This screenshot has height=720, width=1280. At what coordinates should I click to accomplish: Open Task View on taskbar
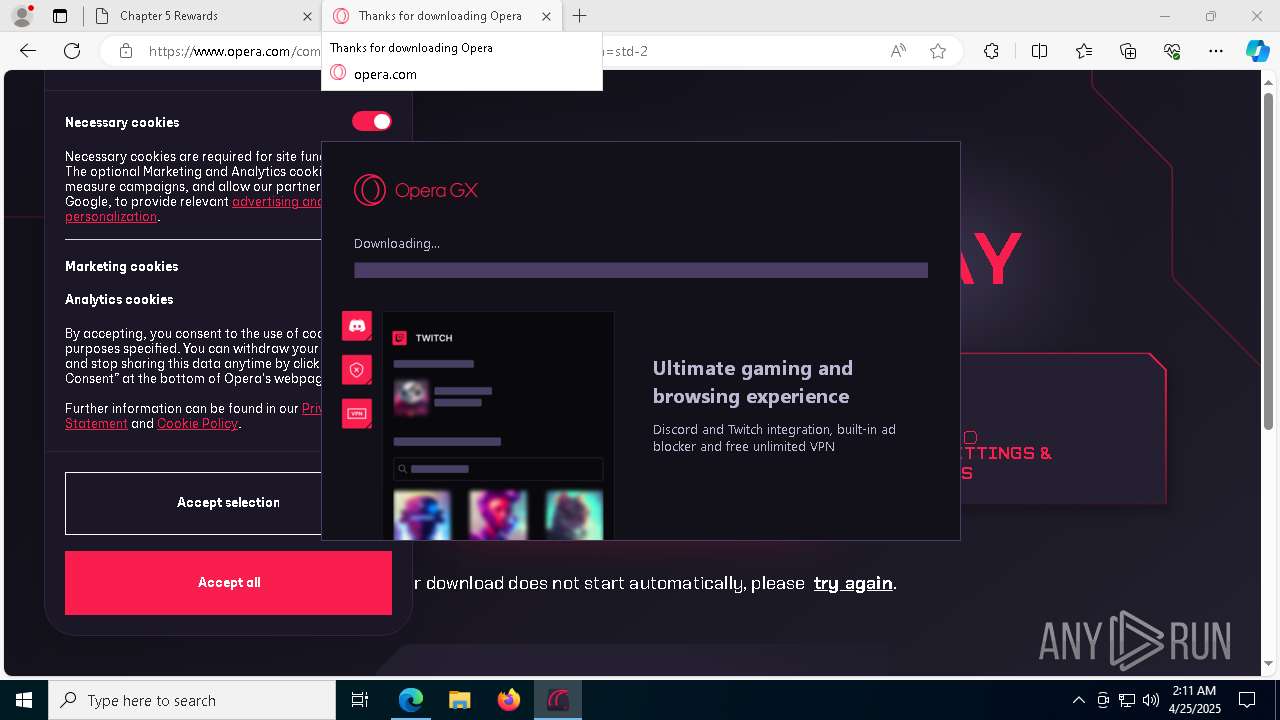360,700
